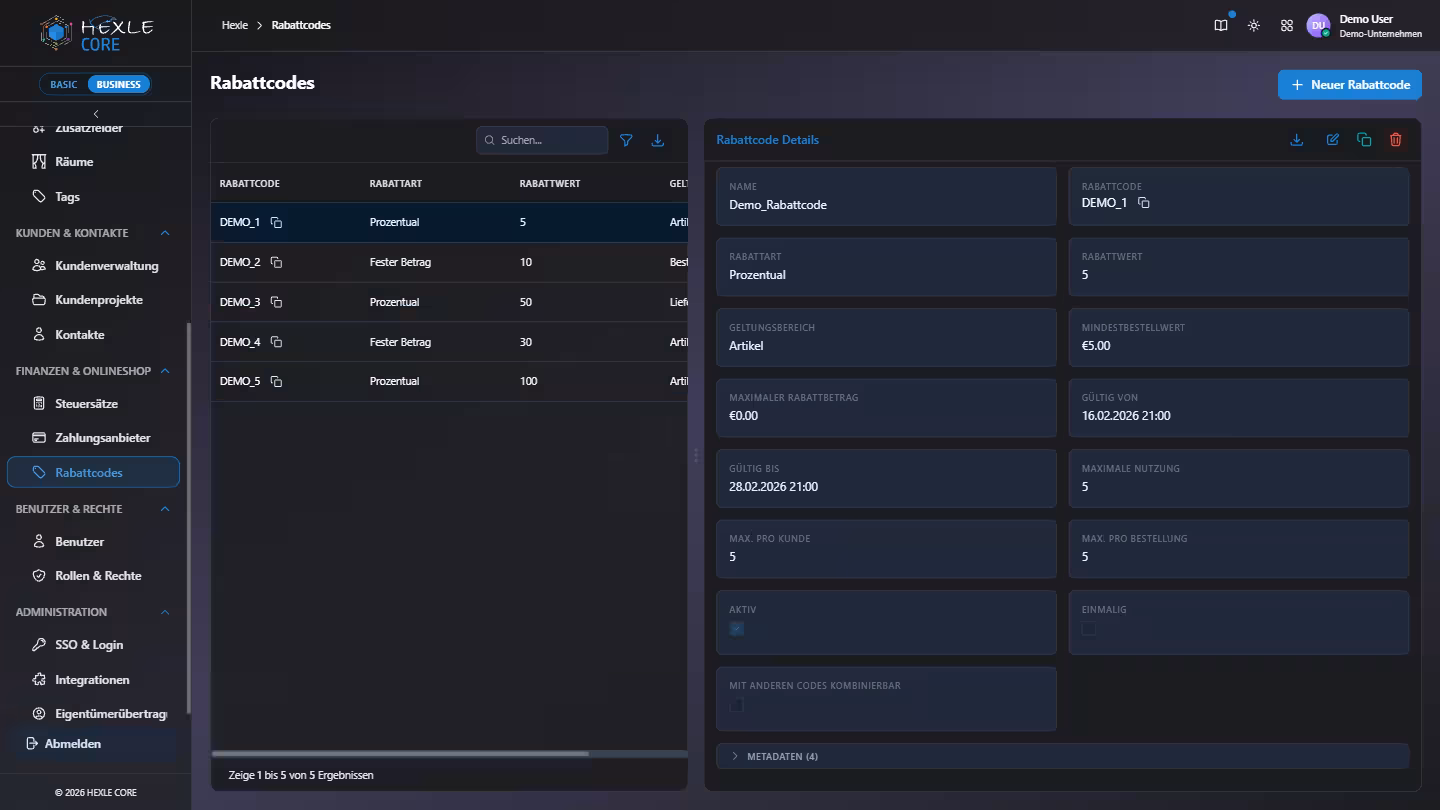Screen dimensions: 1440x810
Task: Edit the selected Rabattcode
Action: click(x=1333, y=140)
